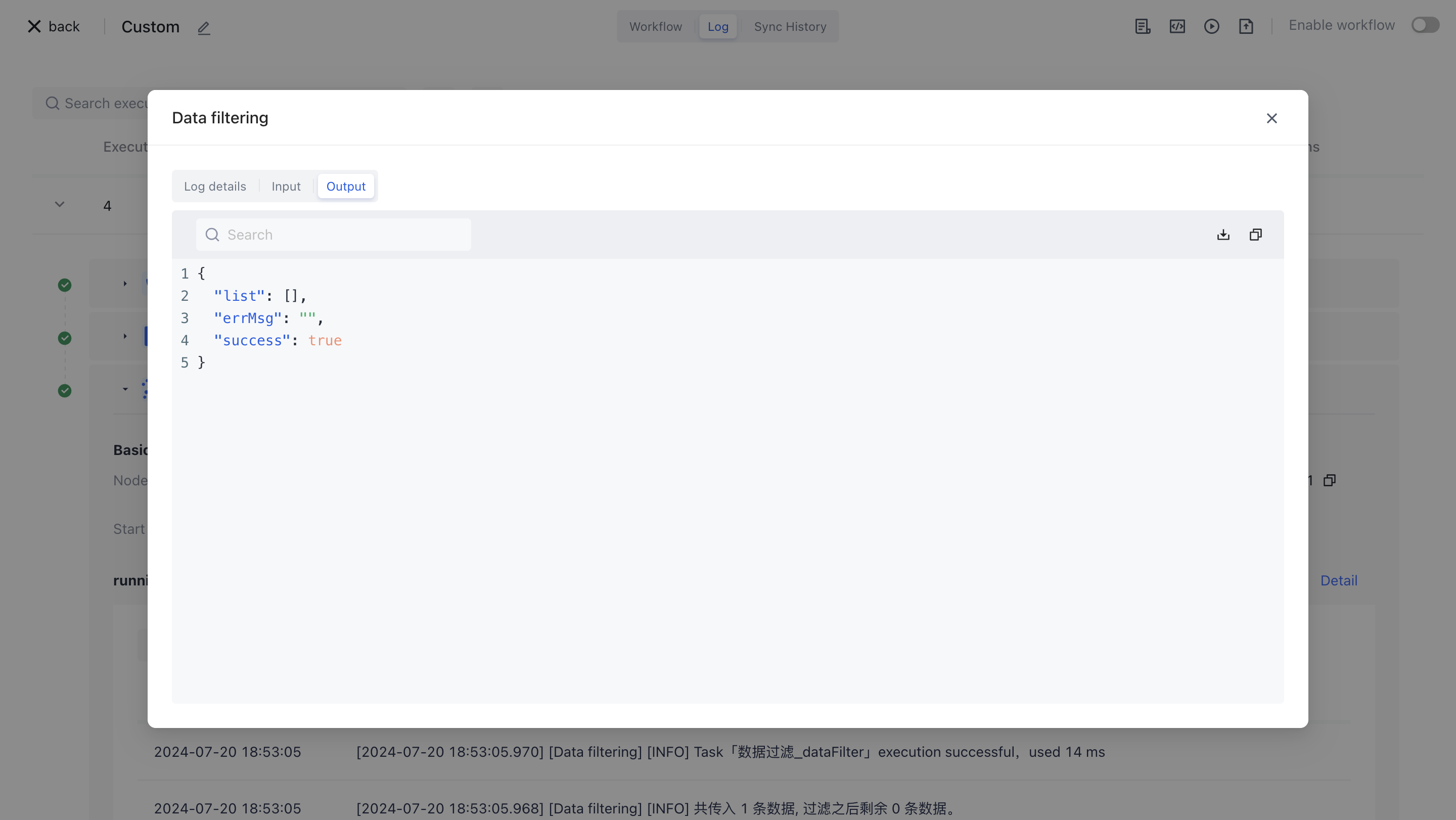
Task: Toggle the Enable workflow switch
Action: 1425,25
